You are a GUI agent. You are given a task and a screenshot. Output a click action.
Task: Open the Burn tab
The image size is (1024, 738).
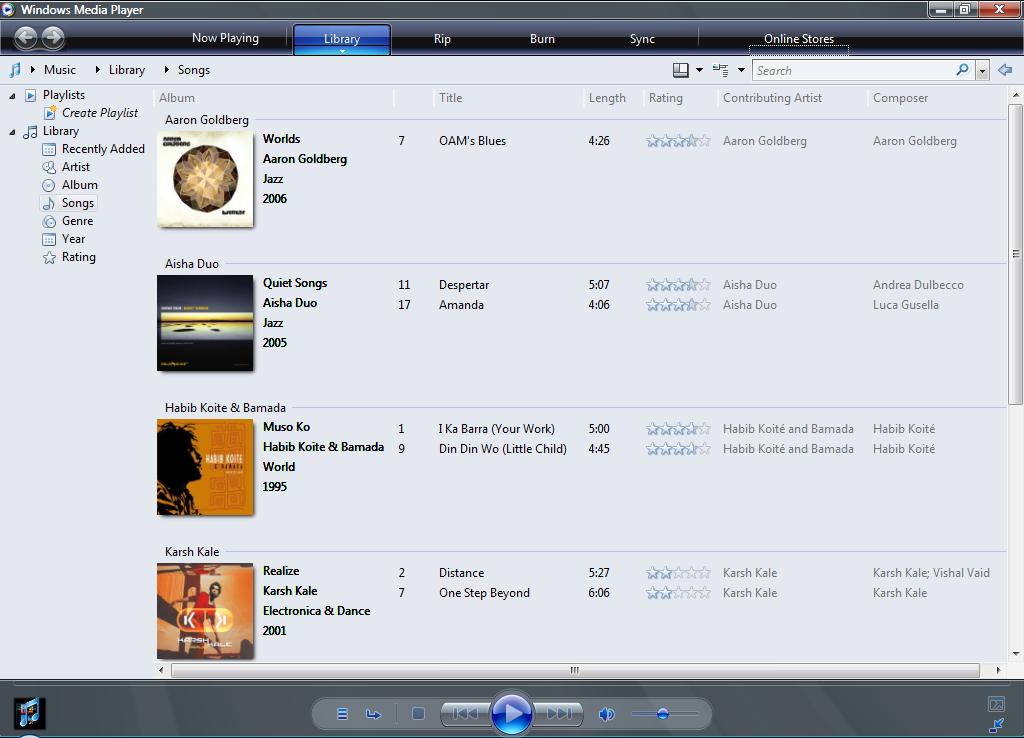[x=542, y=39]
